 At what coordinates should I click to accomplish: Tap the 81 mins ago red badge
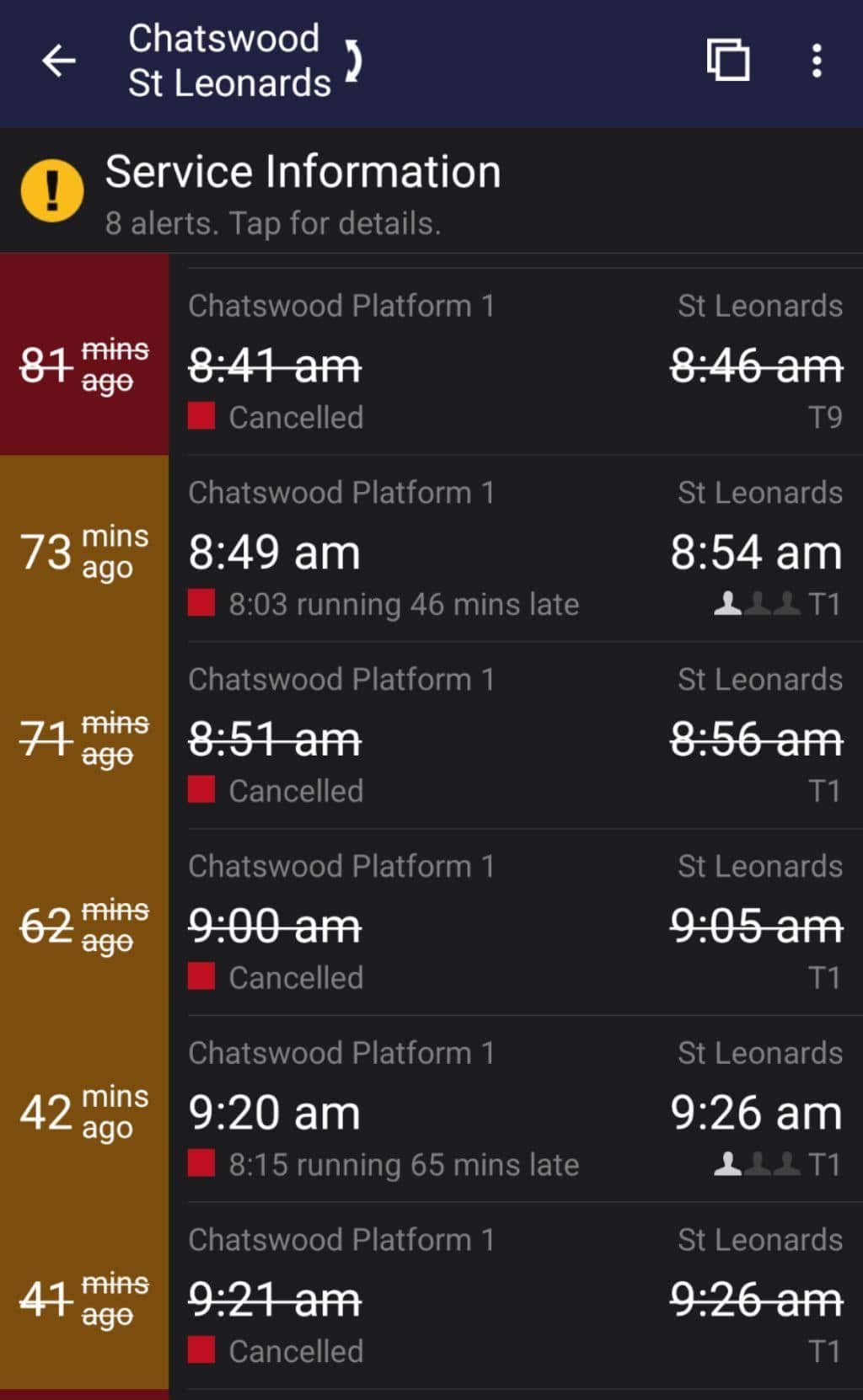tap(84, 364)
